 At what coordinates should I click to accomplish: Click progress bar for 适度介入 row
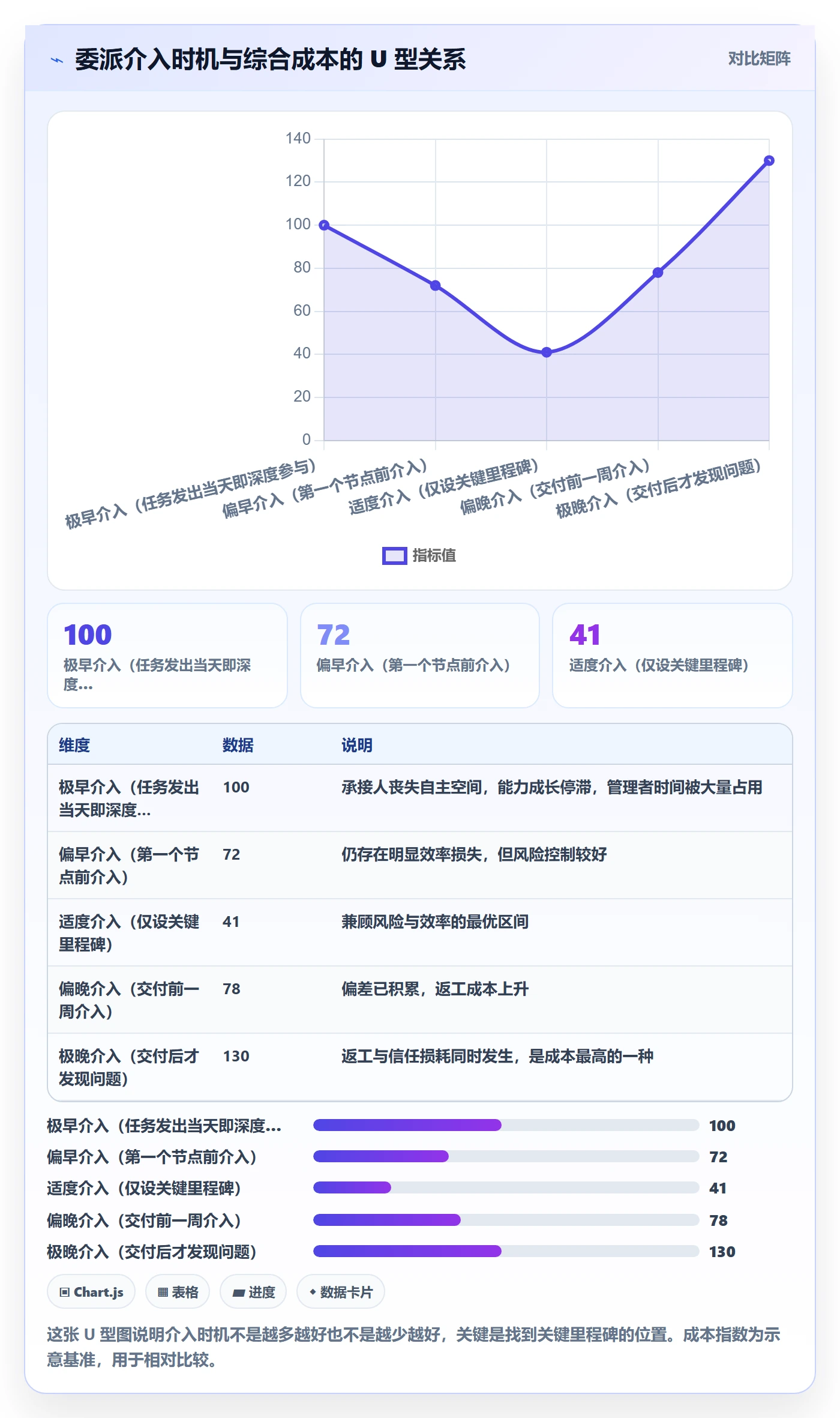tap(506, 1187)
